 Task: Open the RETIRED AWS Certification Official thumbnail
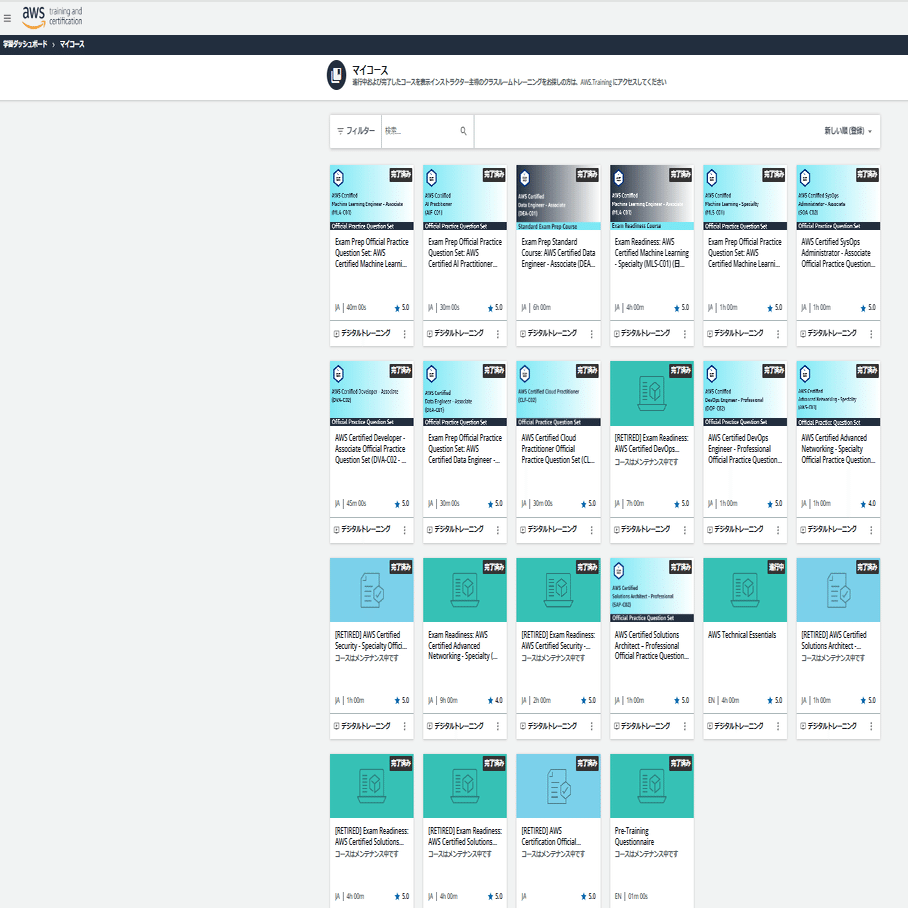pyautogui.click(x=558, y=786)
